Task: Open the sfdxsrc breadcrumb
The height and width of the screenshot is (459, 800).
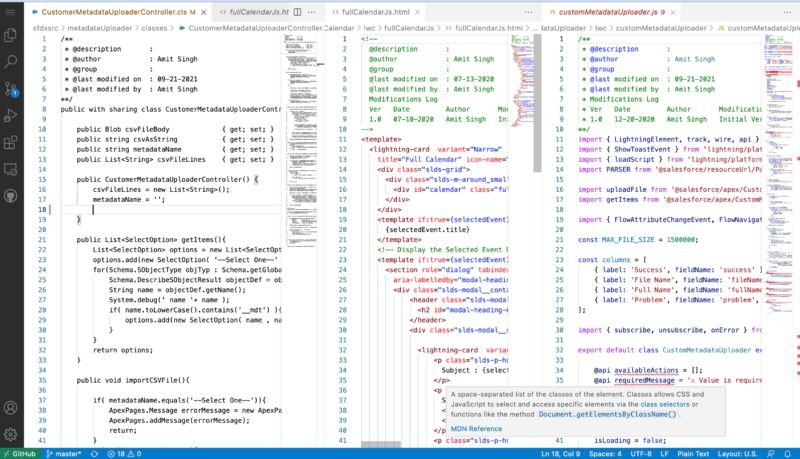Action: (45, 28)
